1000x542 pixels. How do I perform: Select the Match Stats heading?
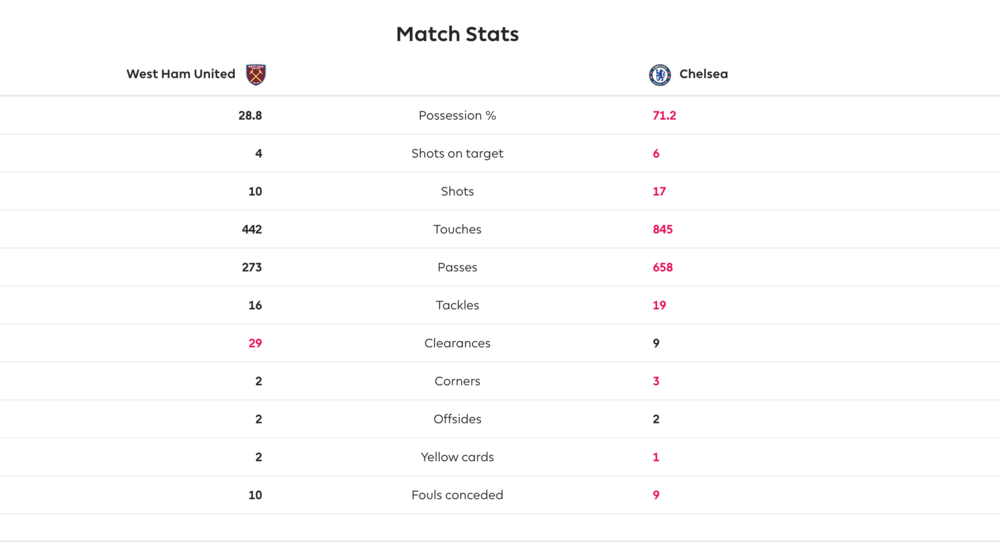(457, 34)
